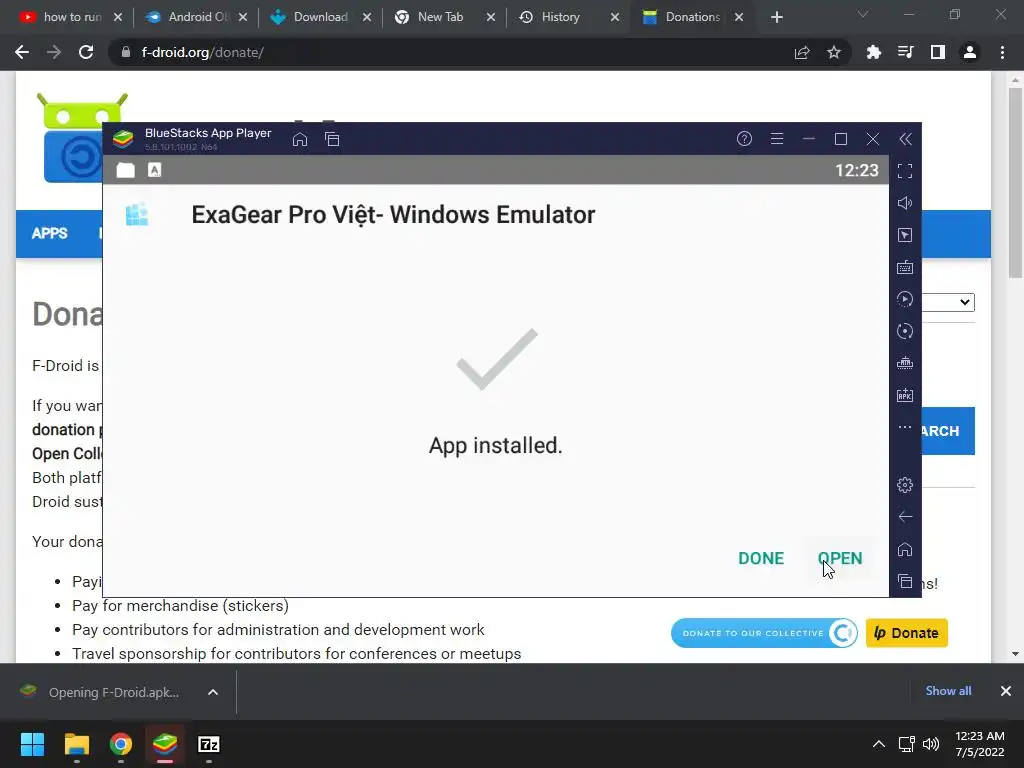Click the Chrome taskbar icon
Viewport: 1024px width, 768px height.
pyautogui.click(x=121, y=744)
